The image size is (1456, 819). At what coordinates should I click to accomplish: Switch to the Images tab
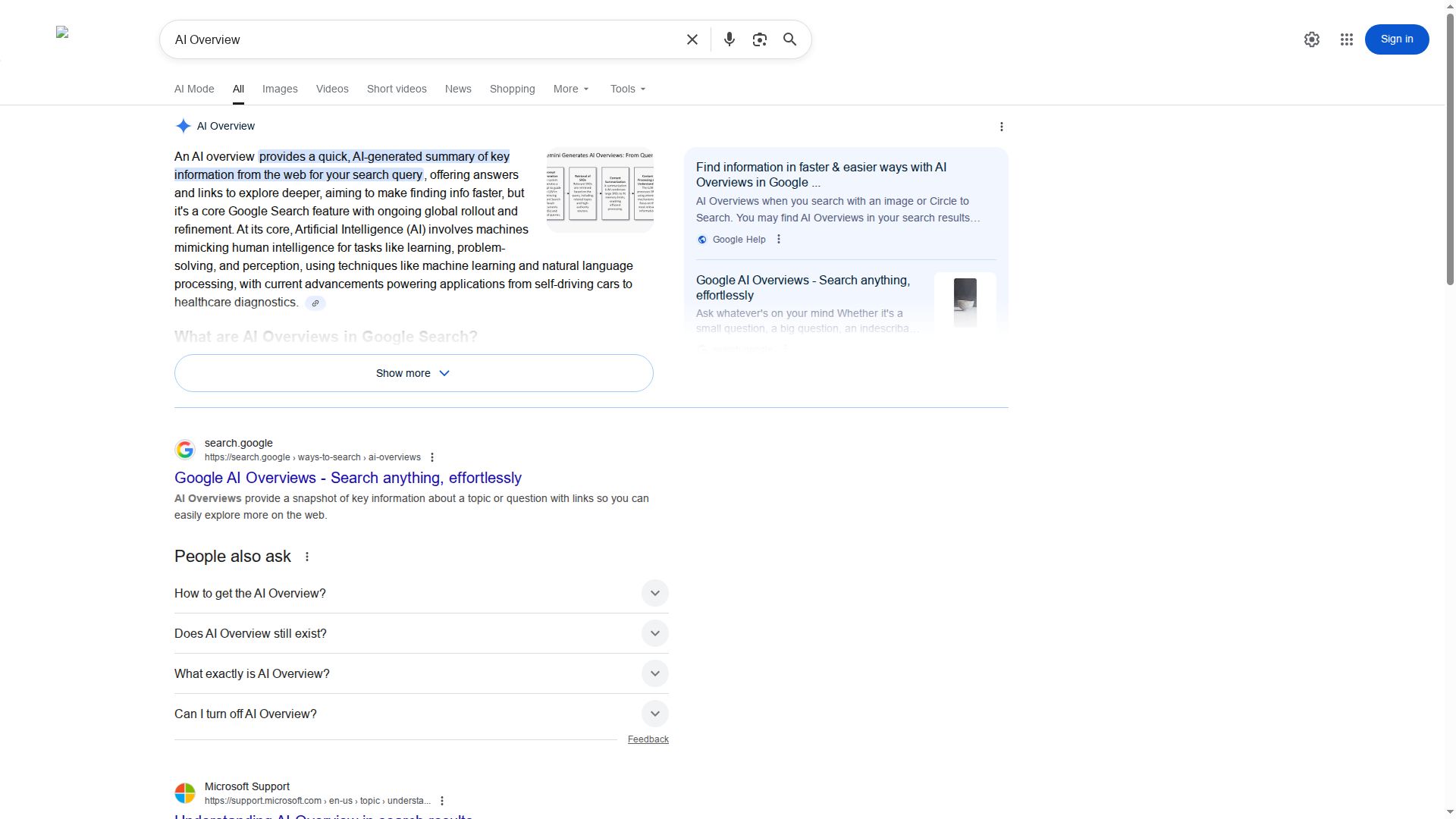point(280,89)
